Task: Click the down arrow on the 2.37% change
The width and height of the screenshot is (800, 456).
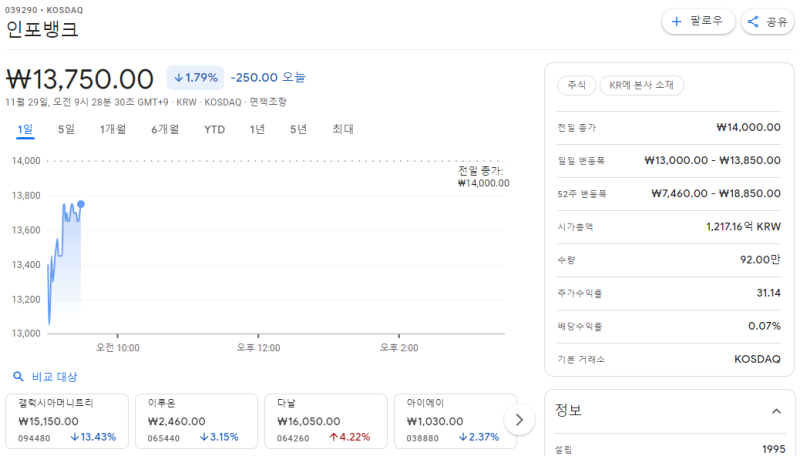Action: (463, 437)
